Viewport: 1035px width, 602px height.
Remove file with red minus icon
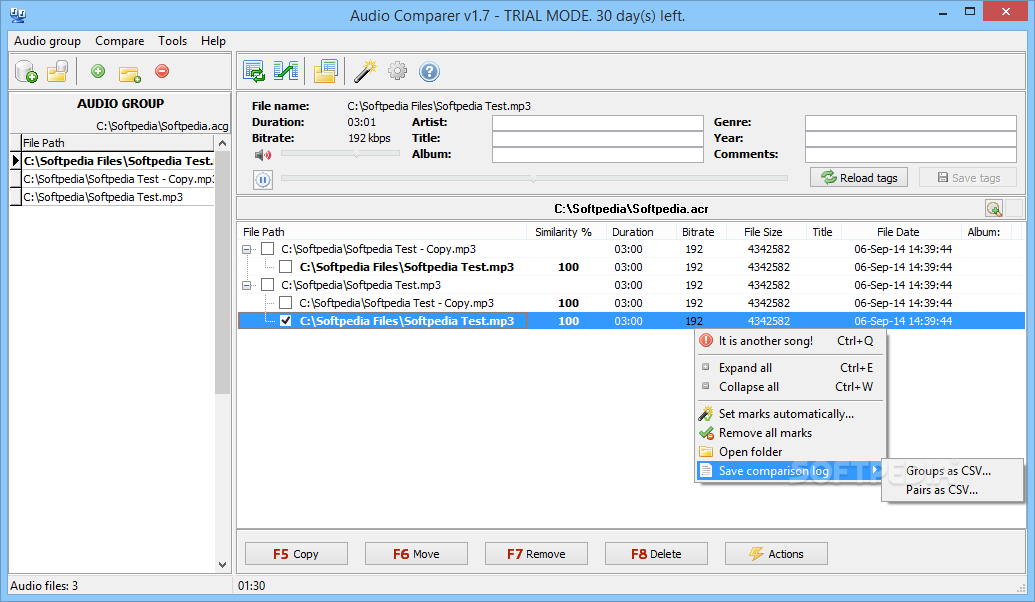point(162,71)
